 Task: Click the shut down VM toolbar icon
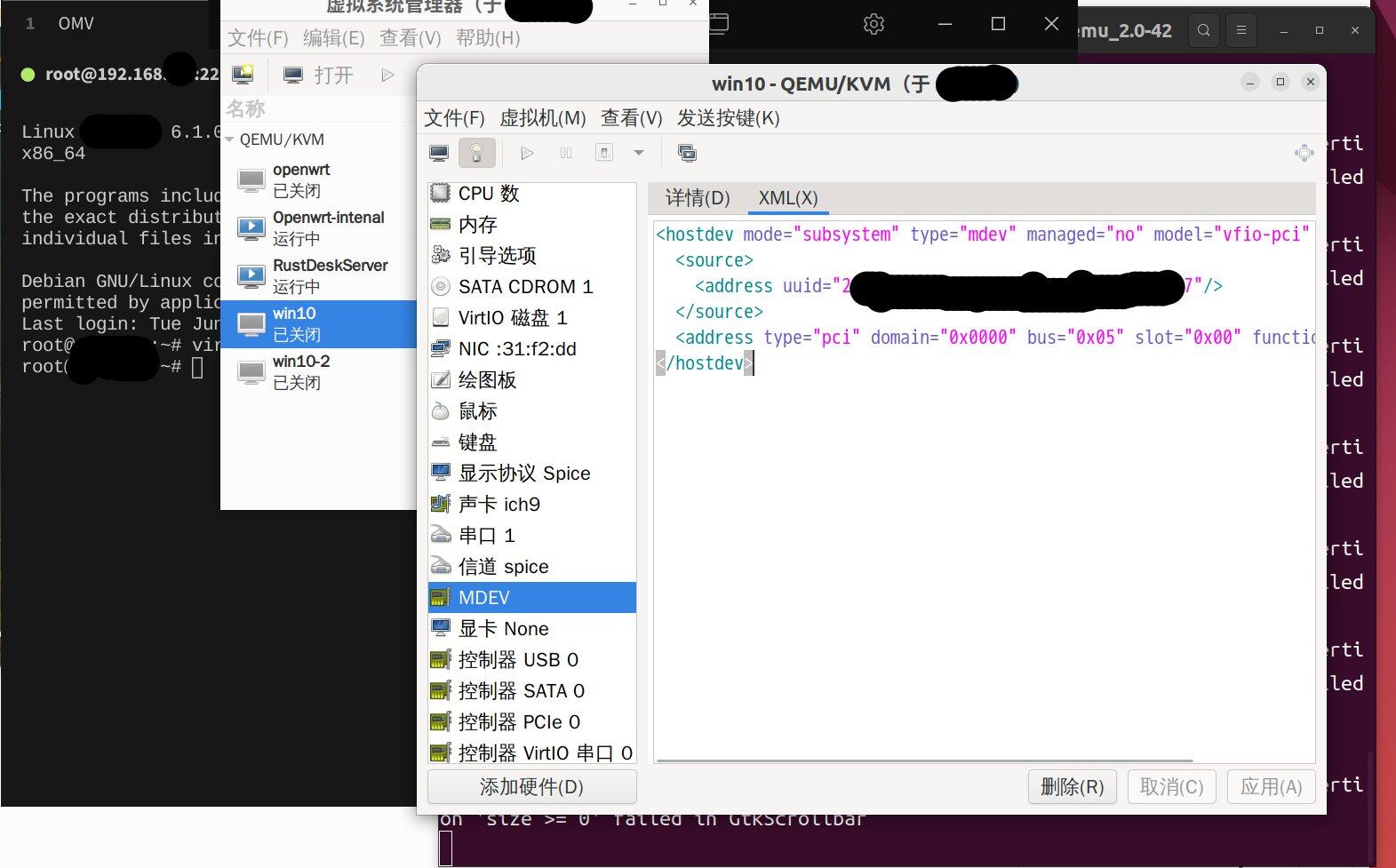pyautogui.click(x=604, y=154)
